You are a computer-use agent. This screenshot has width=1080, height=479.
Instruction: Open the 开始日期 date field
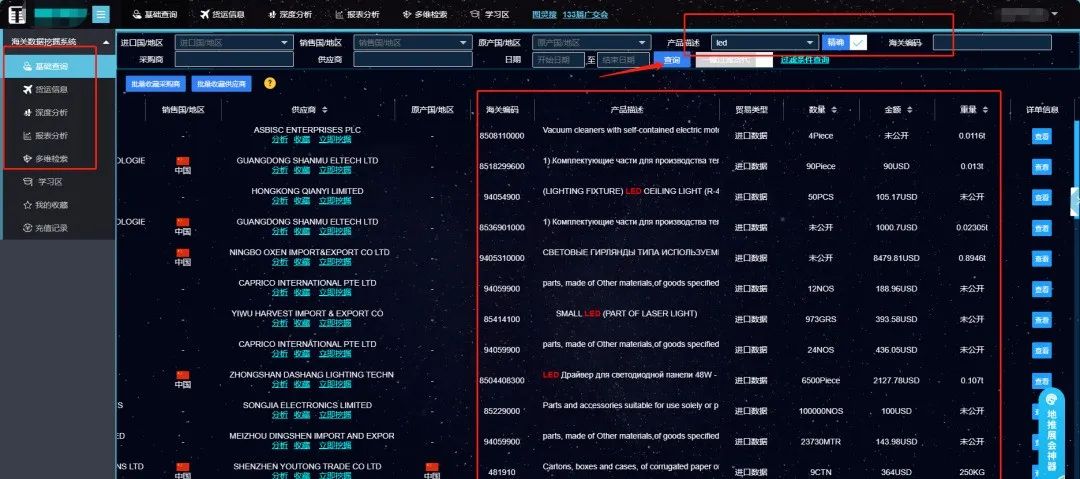point(559,60)
